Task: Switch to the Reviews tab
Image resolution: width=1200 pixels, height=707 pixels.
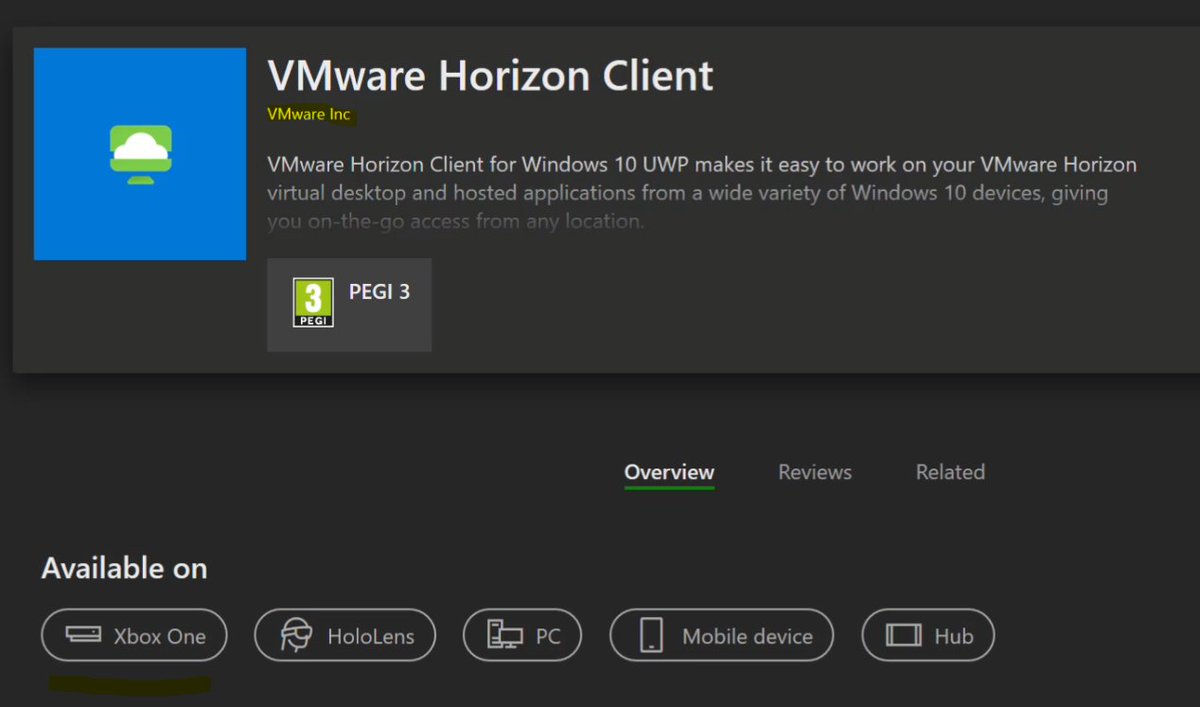Action: [815, 472]
